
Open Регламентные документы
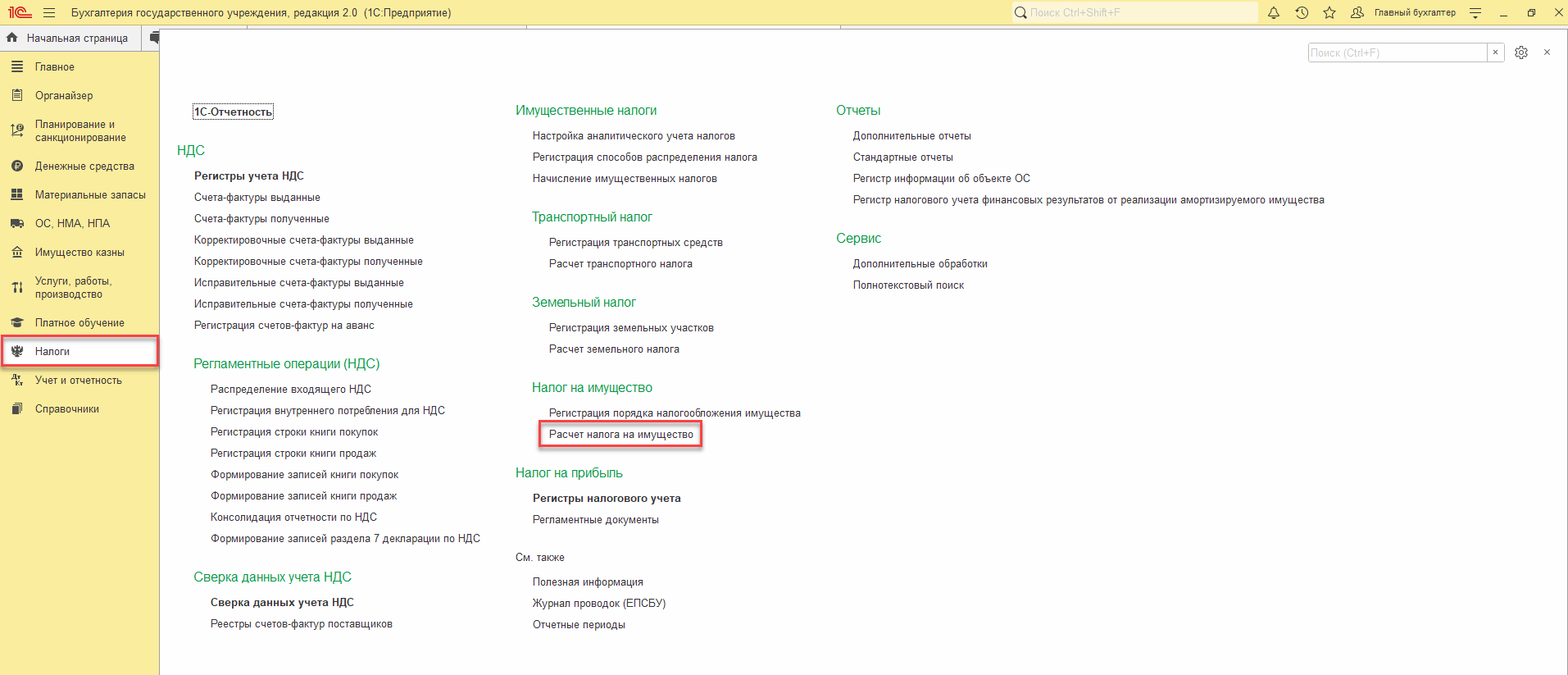click(x=596, y=519)
